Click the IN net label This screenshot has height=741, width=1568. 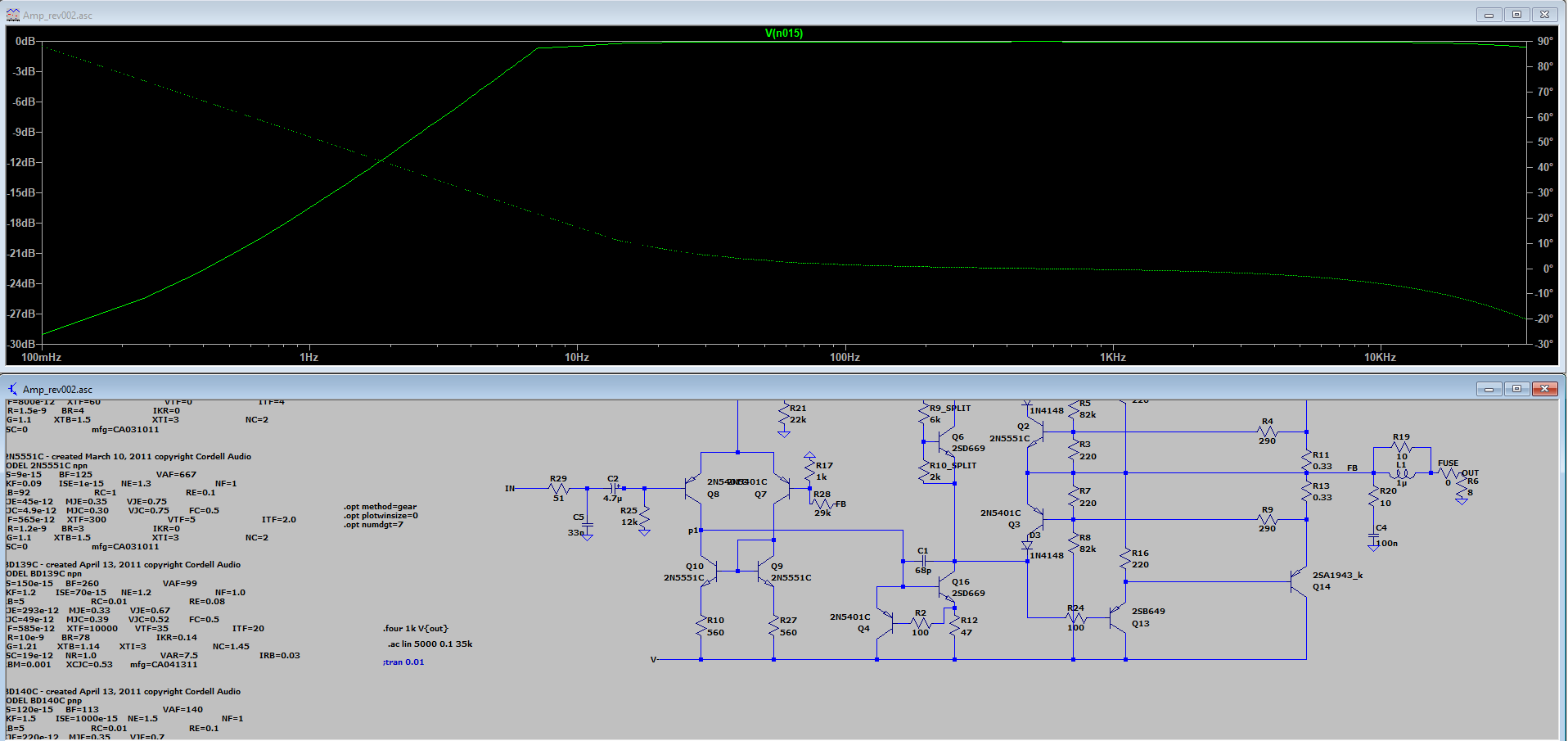tap(510, 489)
